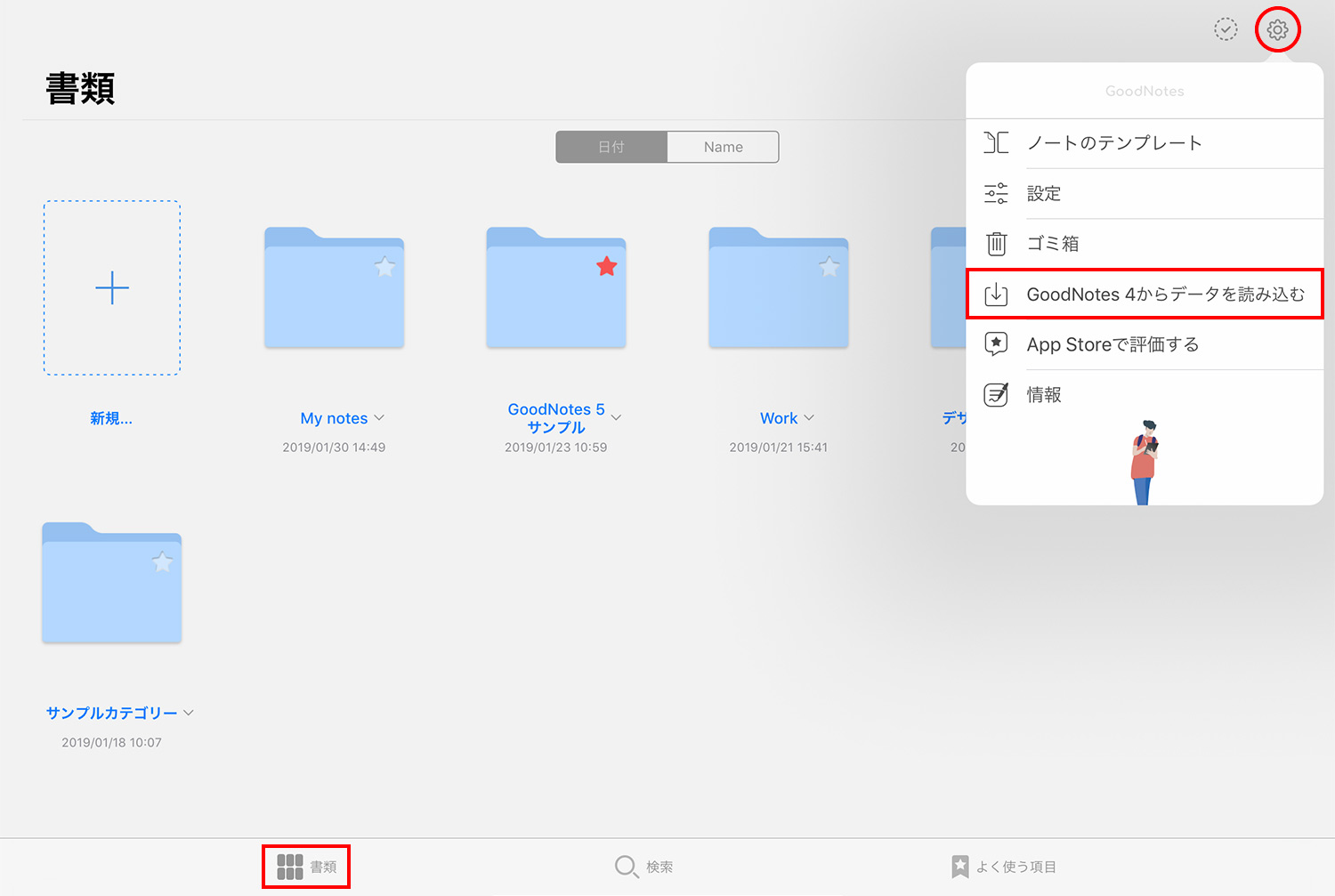The image size is (1335, 896).
Task: Click the note template icon
Action: [x=996, y=142]
